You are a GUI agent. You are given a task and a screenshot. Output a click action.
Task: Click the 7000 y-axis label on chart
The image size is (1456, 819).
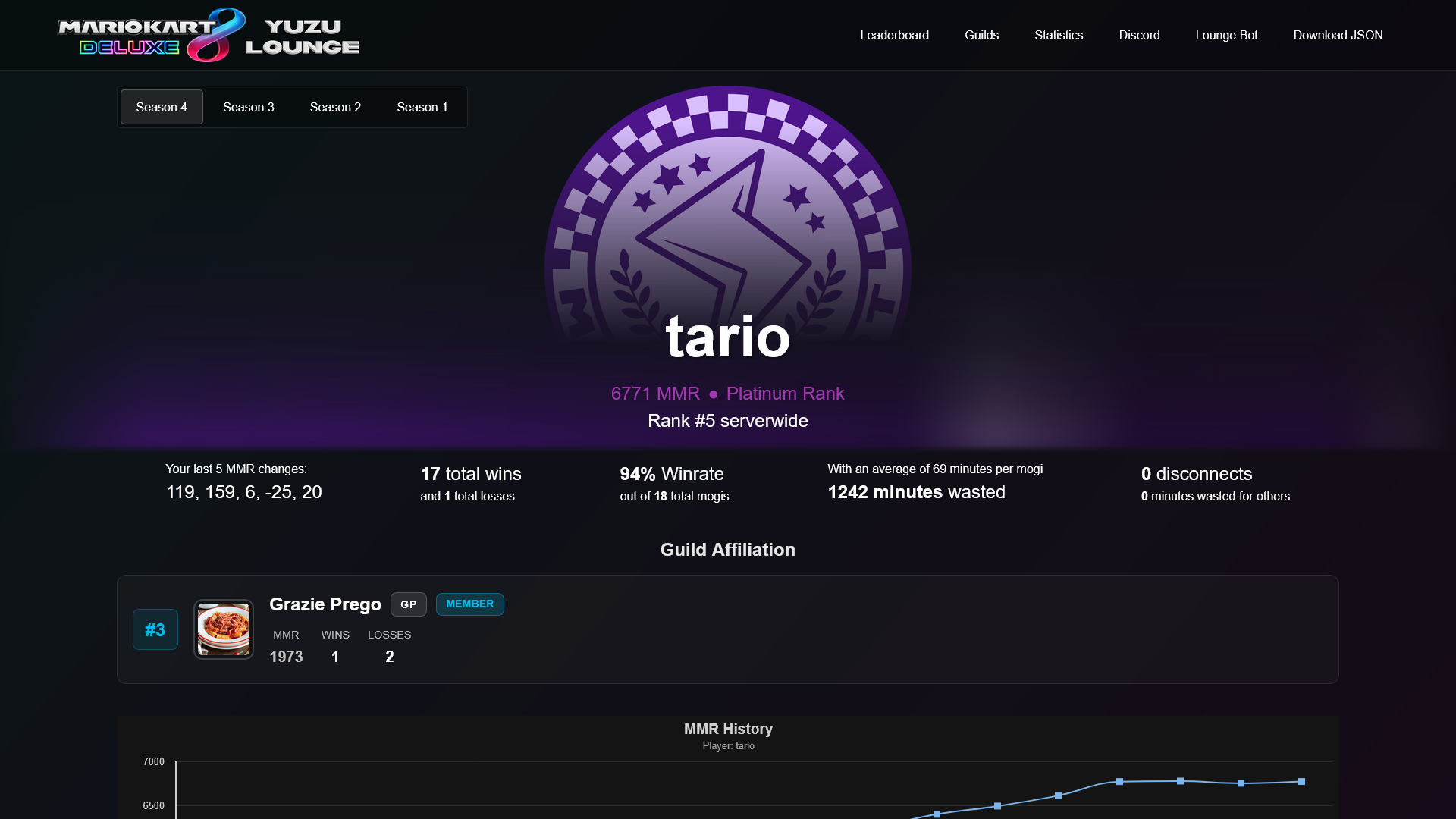[153, 761]
